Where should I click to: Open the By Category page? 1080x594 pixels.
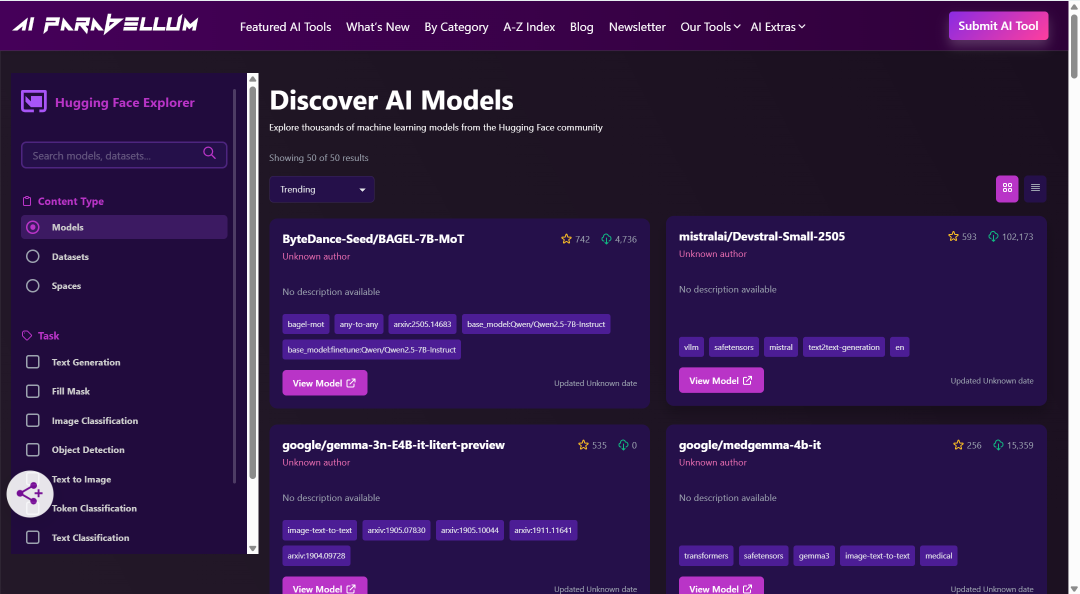tap(456, 27)
